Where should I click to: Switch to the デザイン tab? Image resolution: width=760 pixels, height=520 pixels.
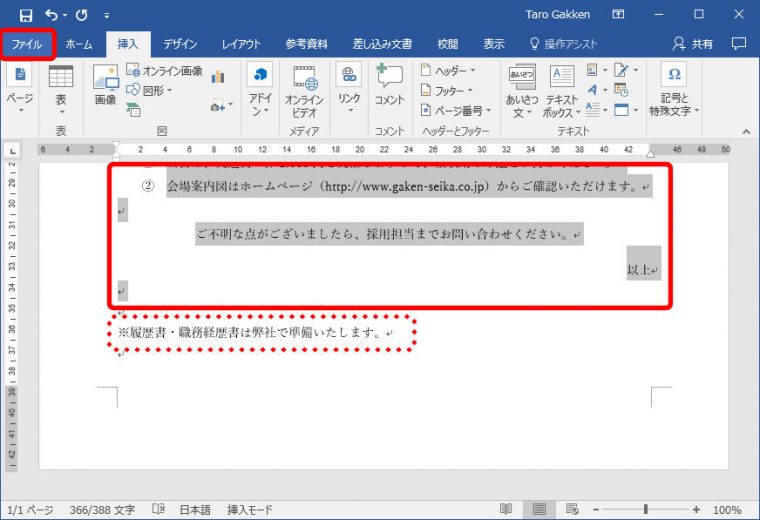coord(180,45)
